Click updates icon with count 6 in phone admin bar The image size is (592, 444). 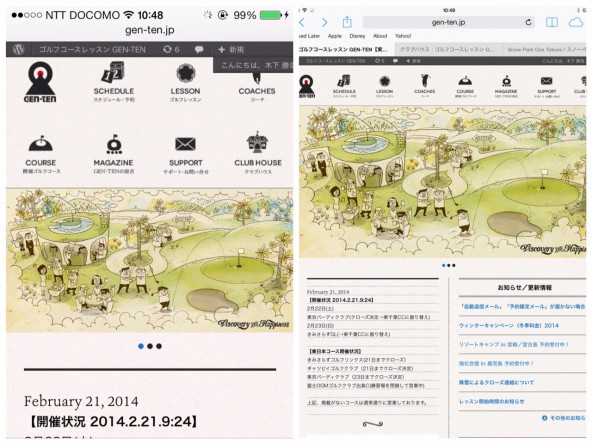tap(171, 49)
